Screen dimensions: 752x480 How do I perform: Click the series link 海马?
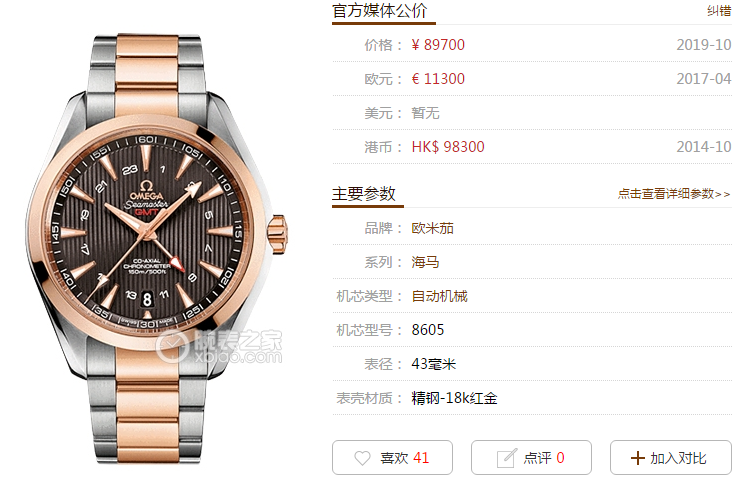point(425,262)
